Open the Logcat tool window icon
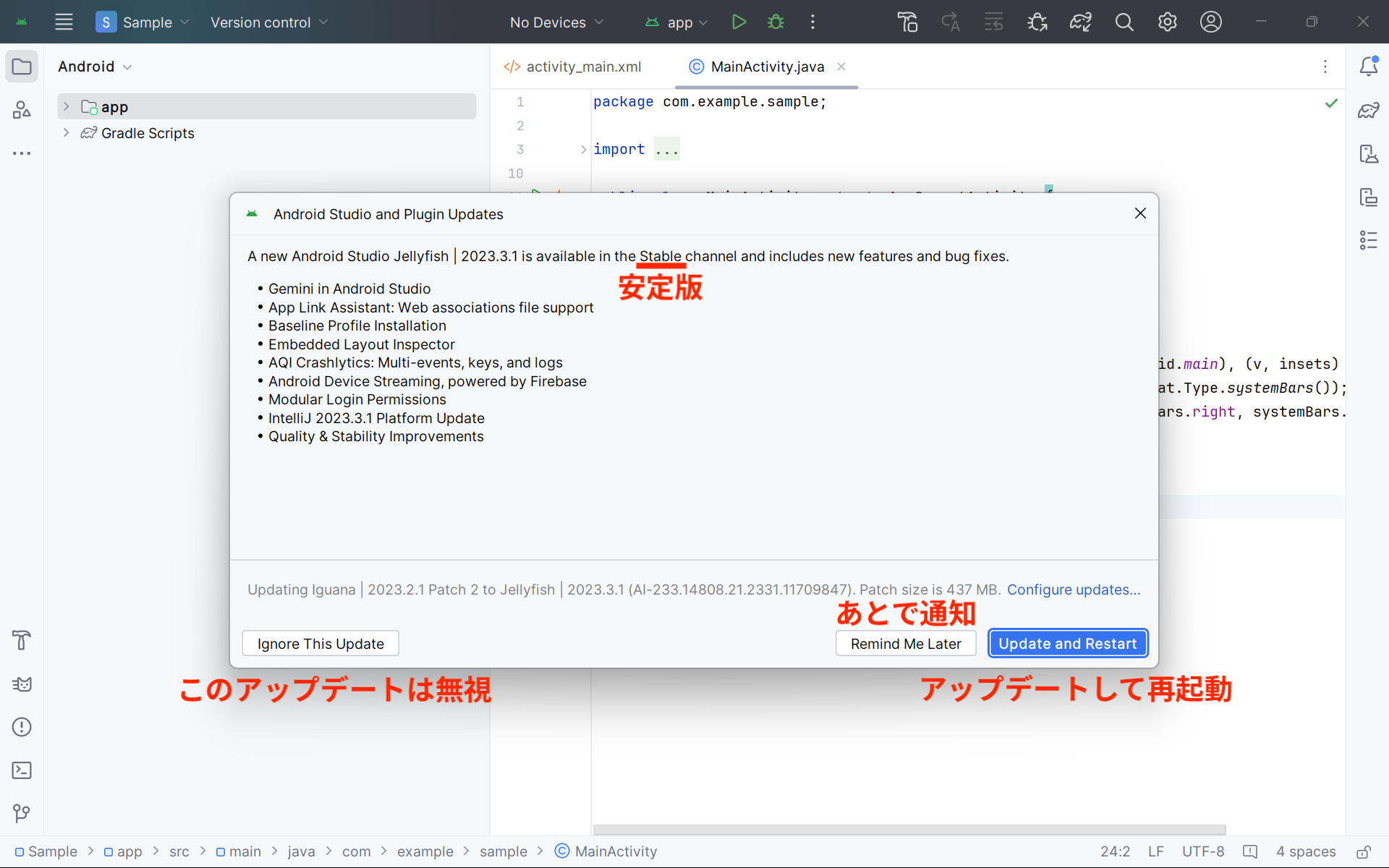1389x868 pixels. click(22, 684)
